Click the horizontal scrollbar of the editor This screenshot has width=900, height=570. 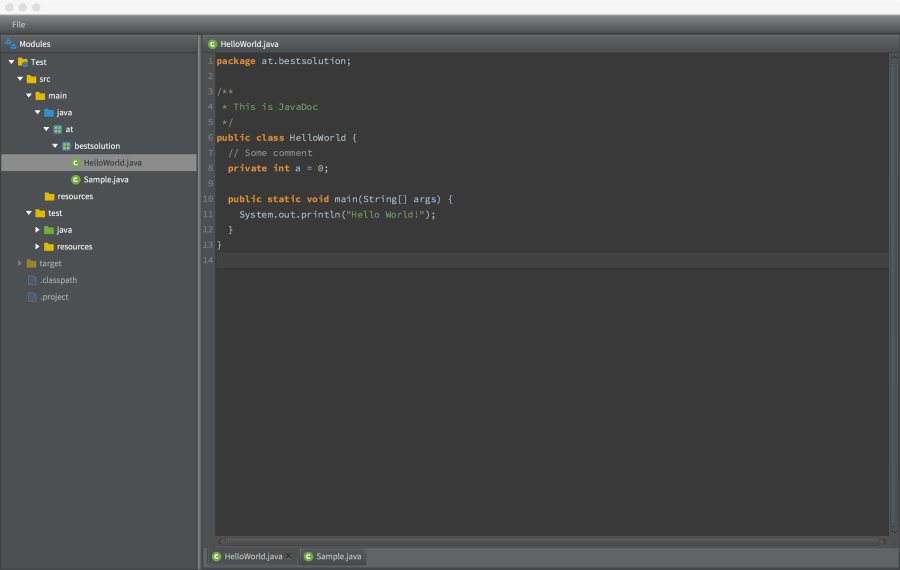[x=551, y=541]
